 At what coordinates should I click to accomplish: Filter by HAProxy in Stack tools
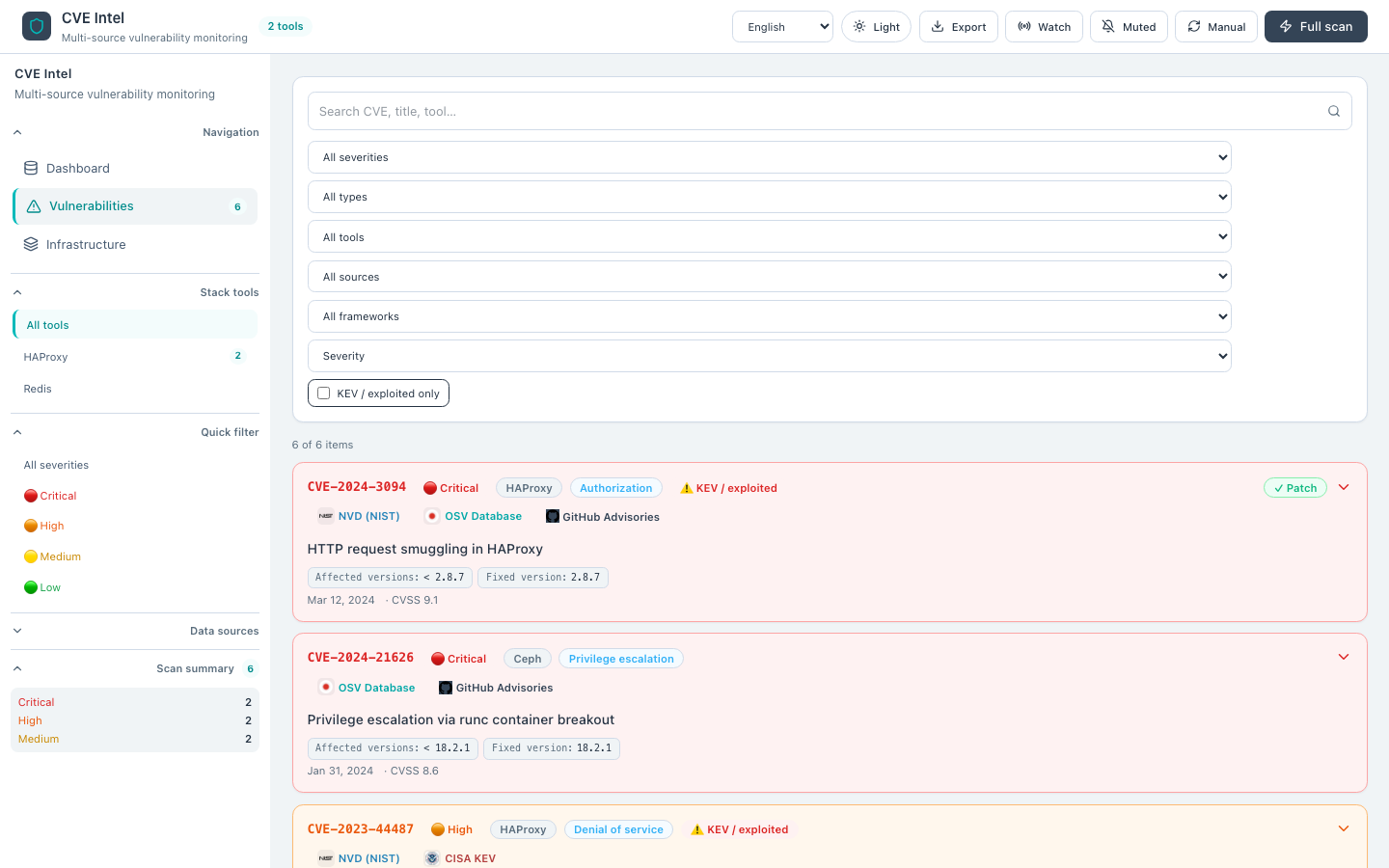tap(135, 357)
